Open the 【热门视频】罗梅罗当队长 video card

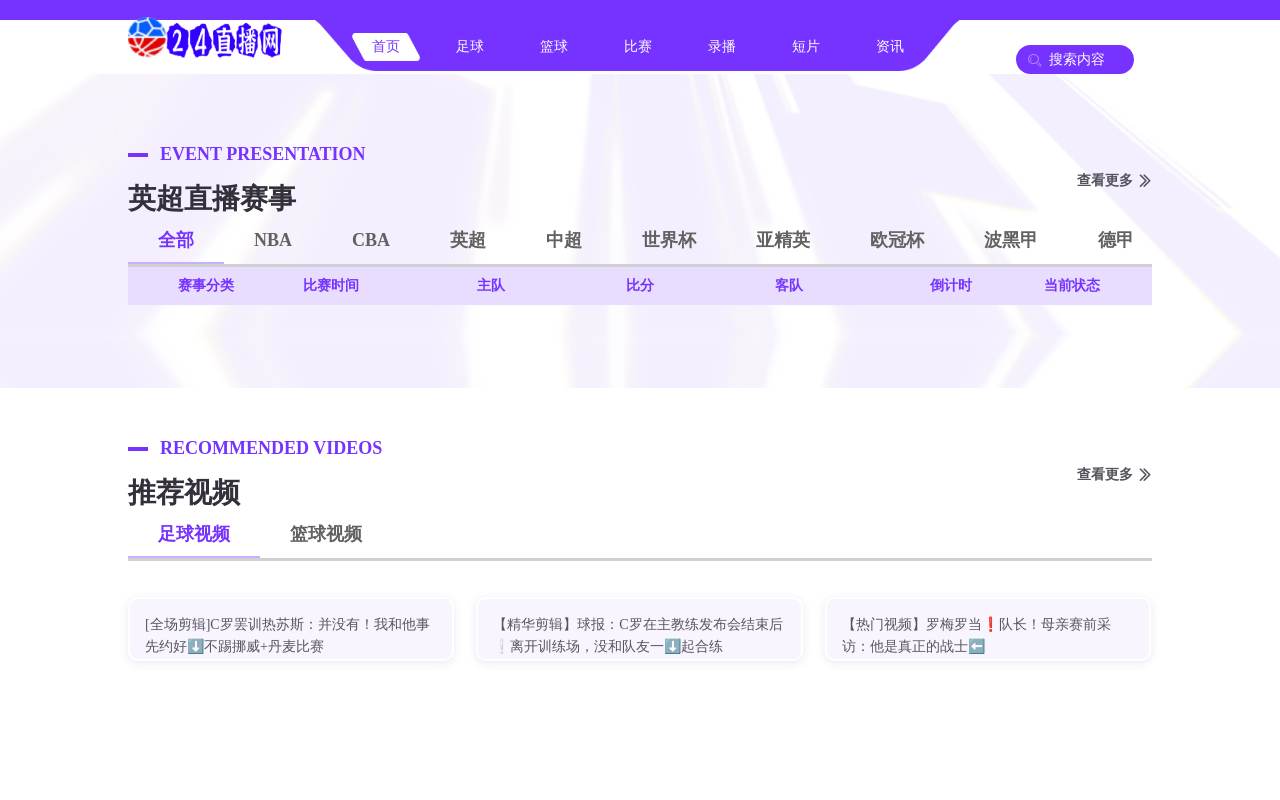[x=988, y=630]
